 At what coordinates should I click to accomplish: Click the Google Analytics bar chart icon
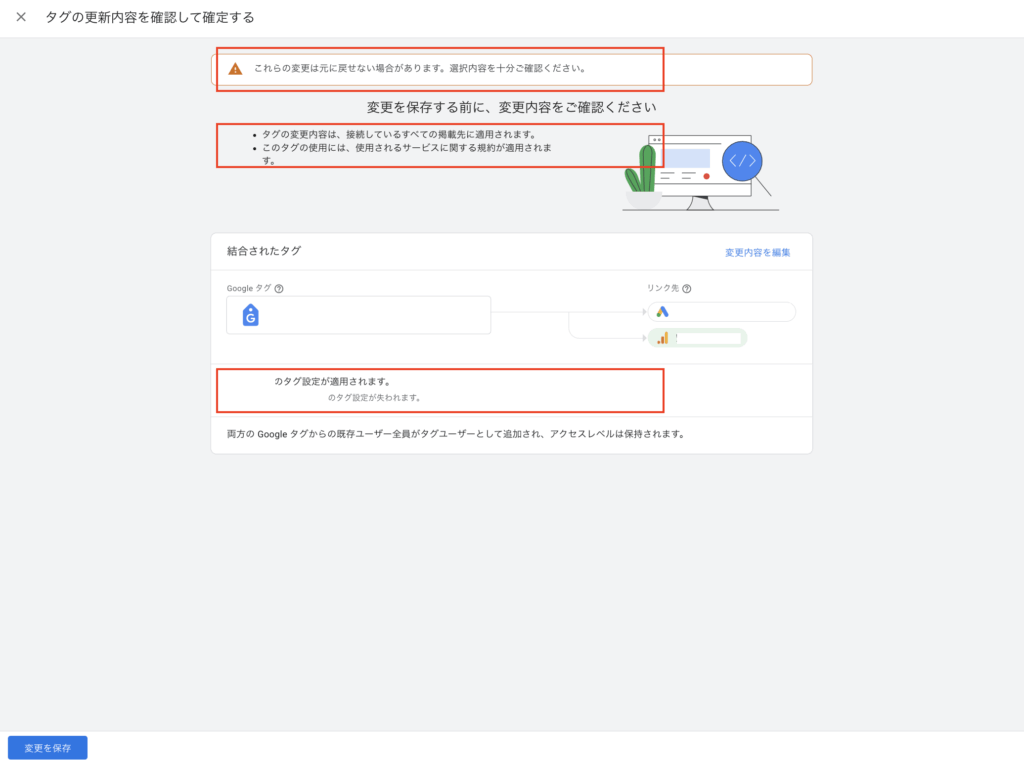click(x=662, y=338)
